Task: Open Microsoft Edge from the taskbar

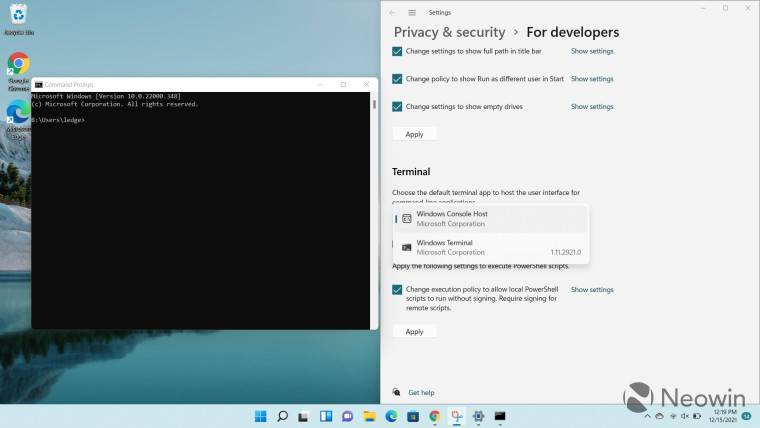Action: click(391, 416)
